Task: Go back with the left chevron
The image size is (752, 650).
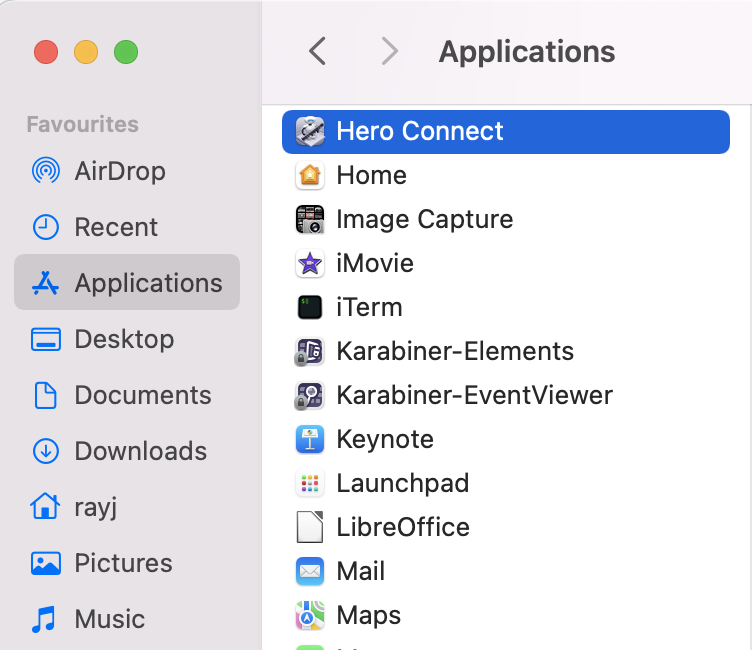Action: coord(317,51)
